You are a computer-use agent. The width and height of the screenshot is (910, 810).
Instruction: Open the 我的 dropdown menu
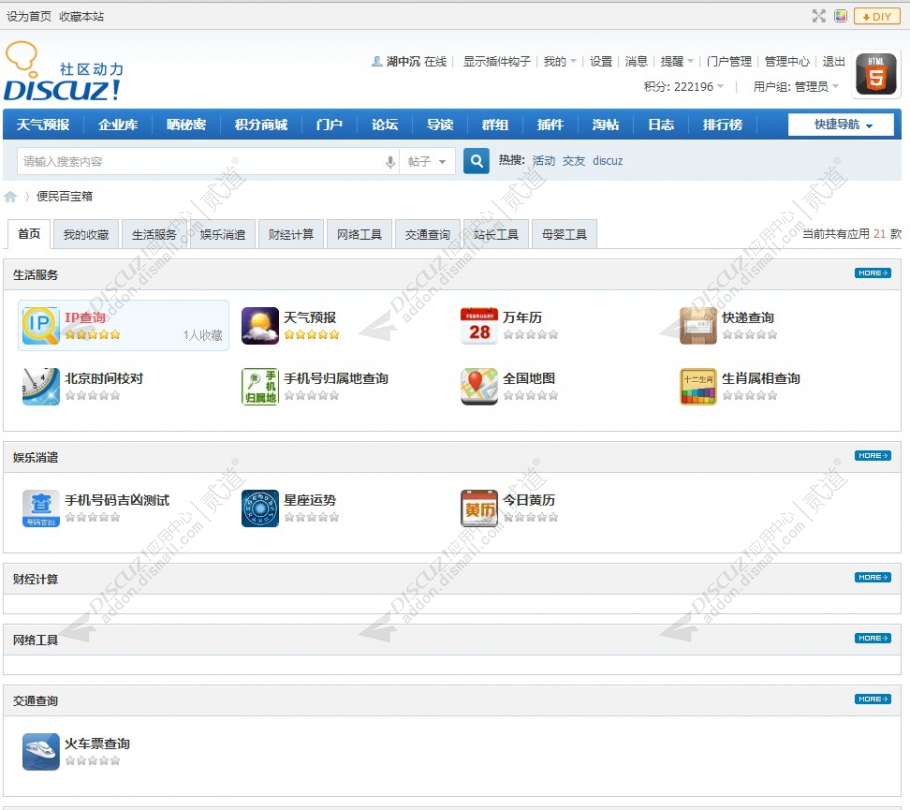coord(556,61)
